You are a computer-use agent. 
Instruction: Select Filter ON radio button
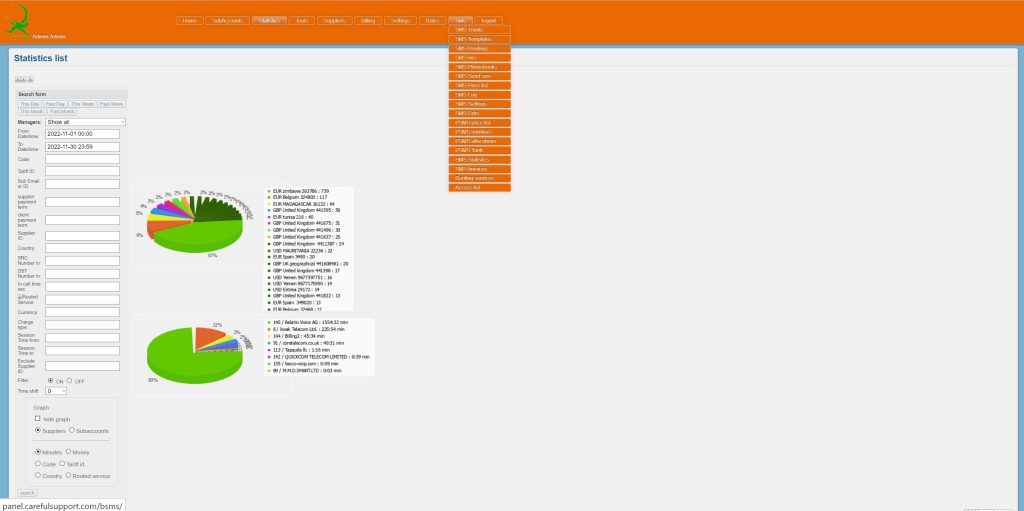(51, 380)
